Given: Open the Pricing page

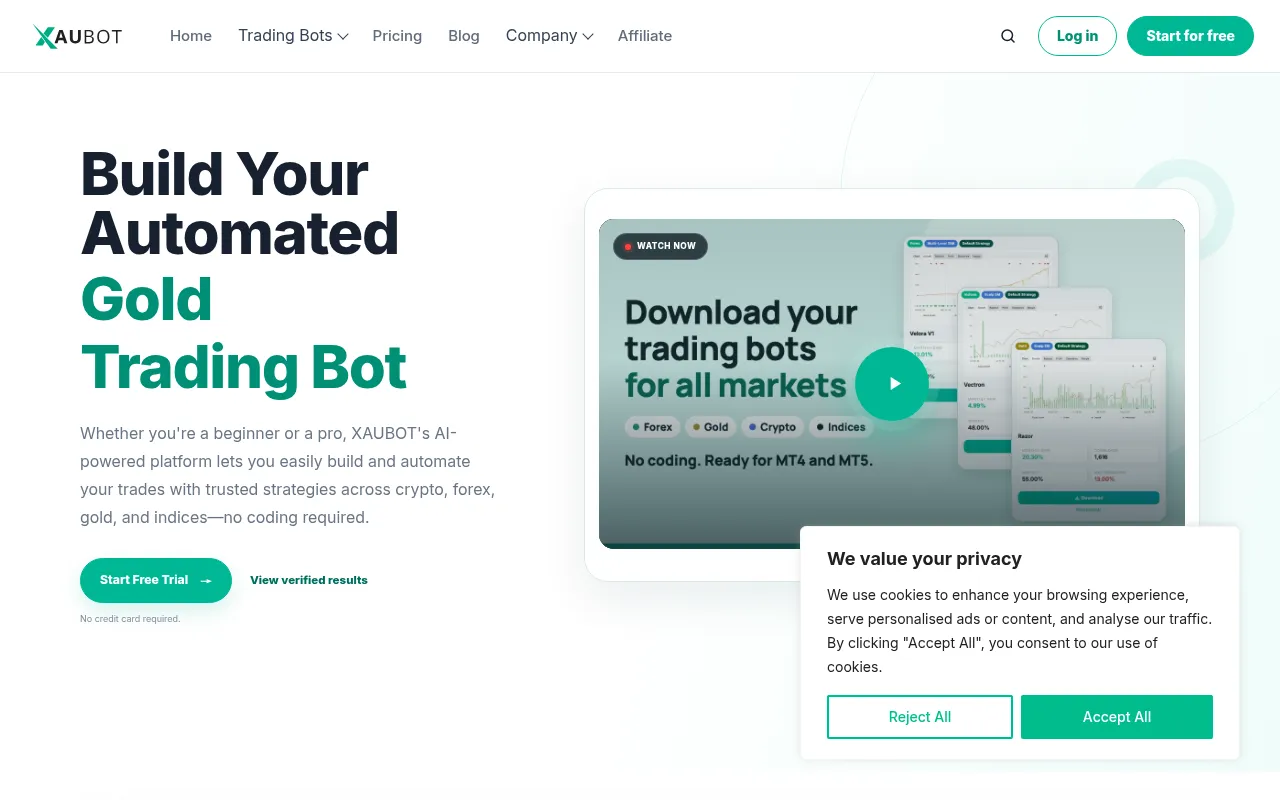Looking at the screenshot, I should point(397,36).
